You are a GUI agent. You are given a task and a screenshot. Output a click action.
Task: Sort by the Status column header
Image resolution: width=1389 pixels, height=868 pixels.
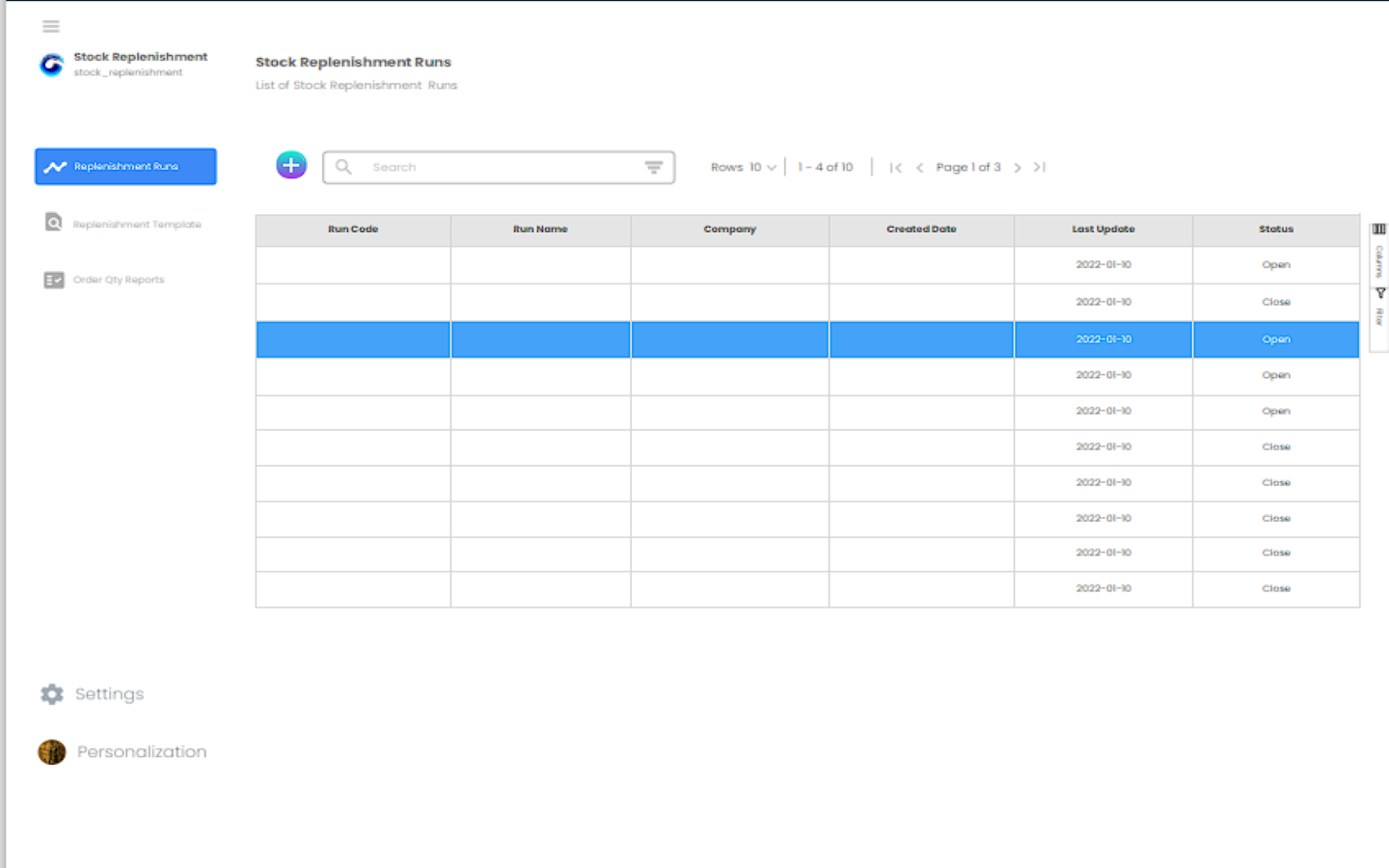(x=1275, y=230)
